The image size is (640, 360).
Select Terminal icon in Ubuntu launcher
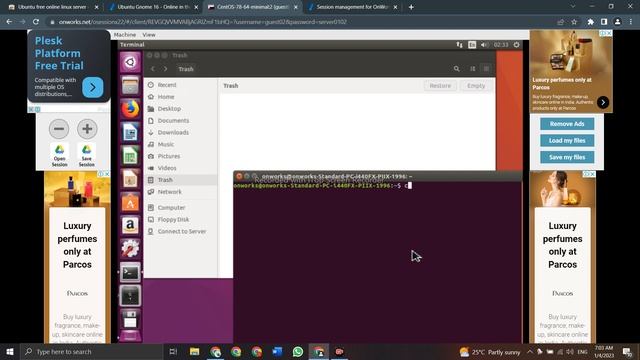130,272
